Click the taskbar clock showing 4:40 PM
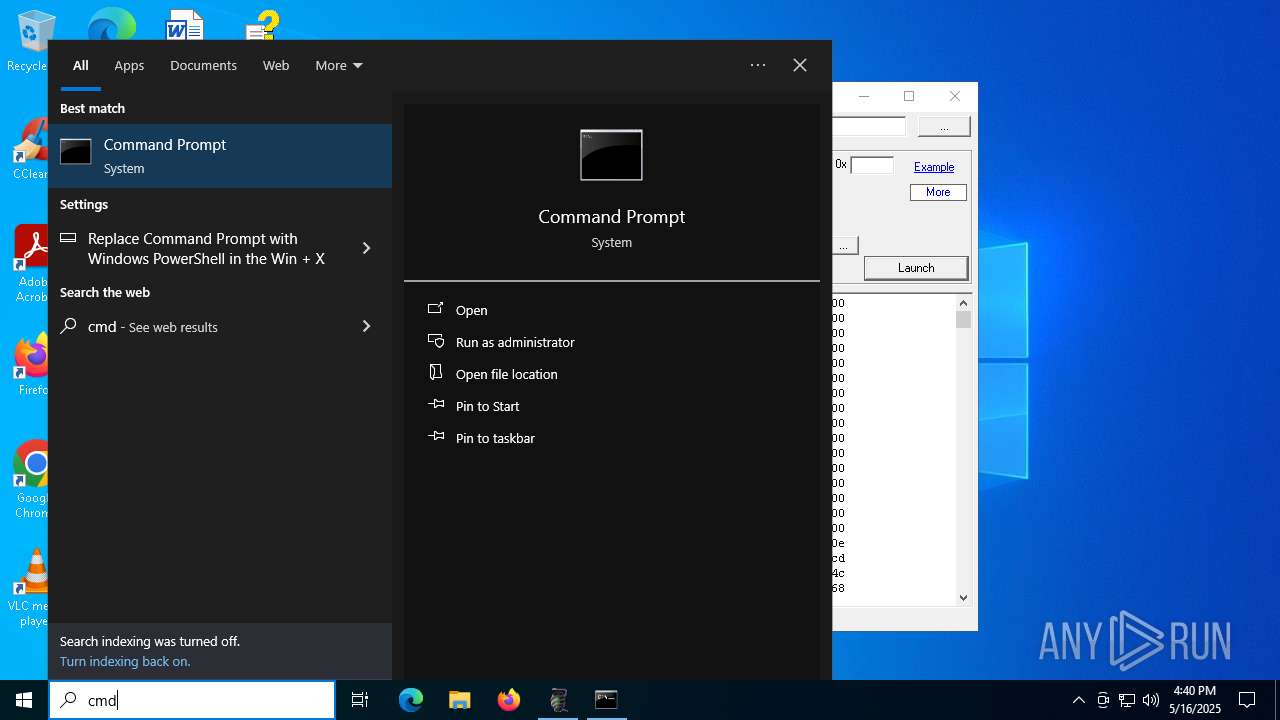The image size is (1280, 720). coord(1195,700)
